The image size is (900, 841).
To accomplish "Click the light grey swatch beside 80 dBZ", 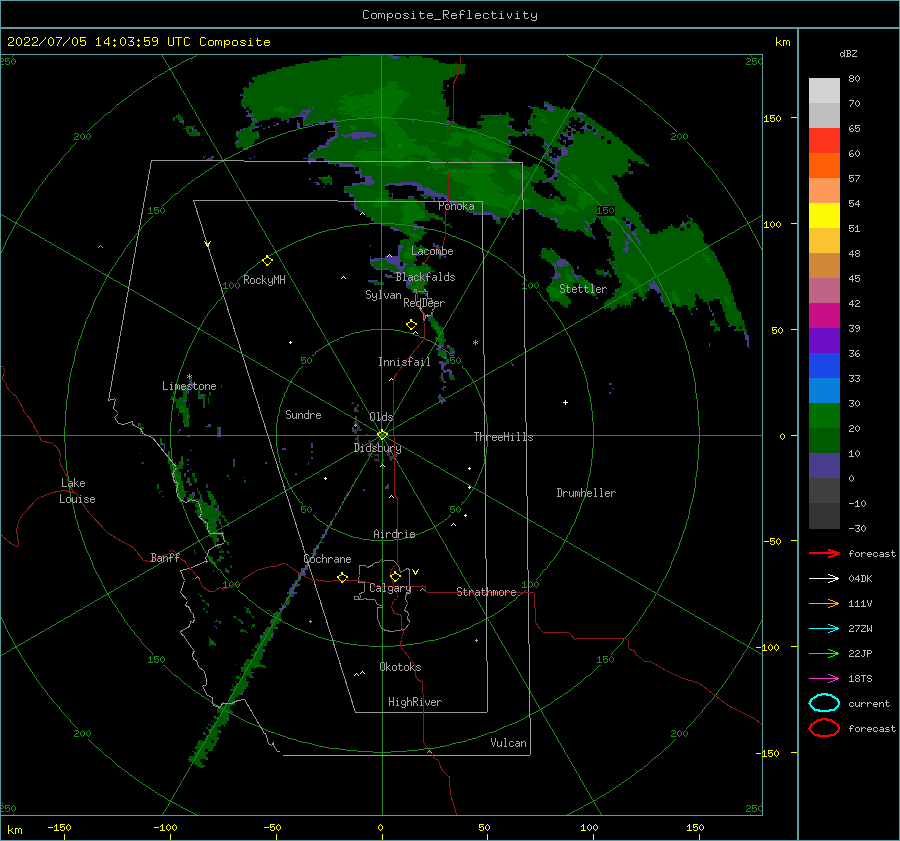I will click(x=824, y=91).
